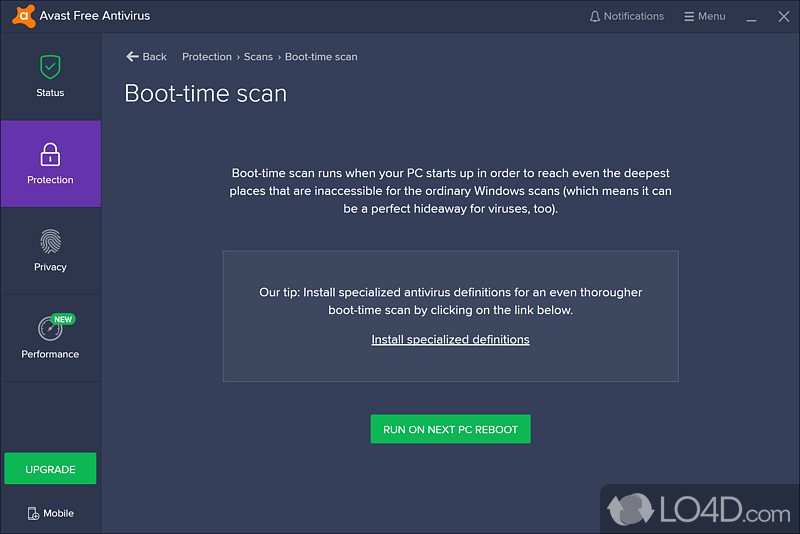800x534 pixels.
Task: Close the Avast window
Action: coord(784,16)
